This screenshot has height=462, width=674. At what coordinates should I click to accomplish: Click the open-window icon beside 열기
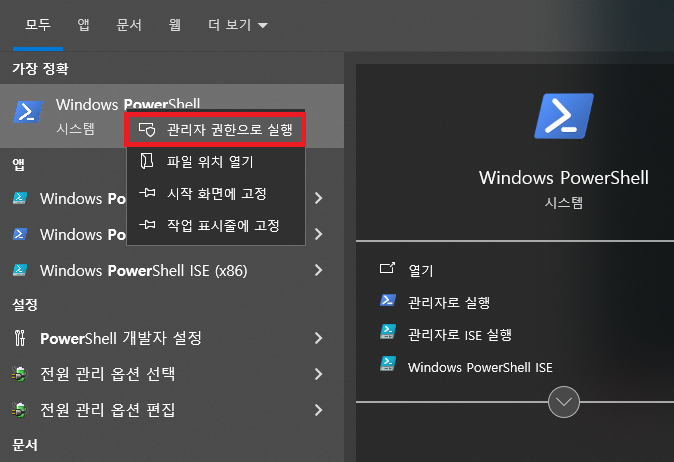click(387, 269)
